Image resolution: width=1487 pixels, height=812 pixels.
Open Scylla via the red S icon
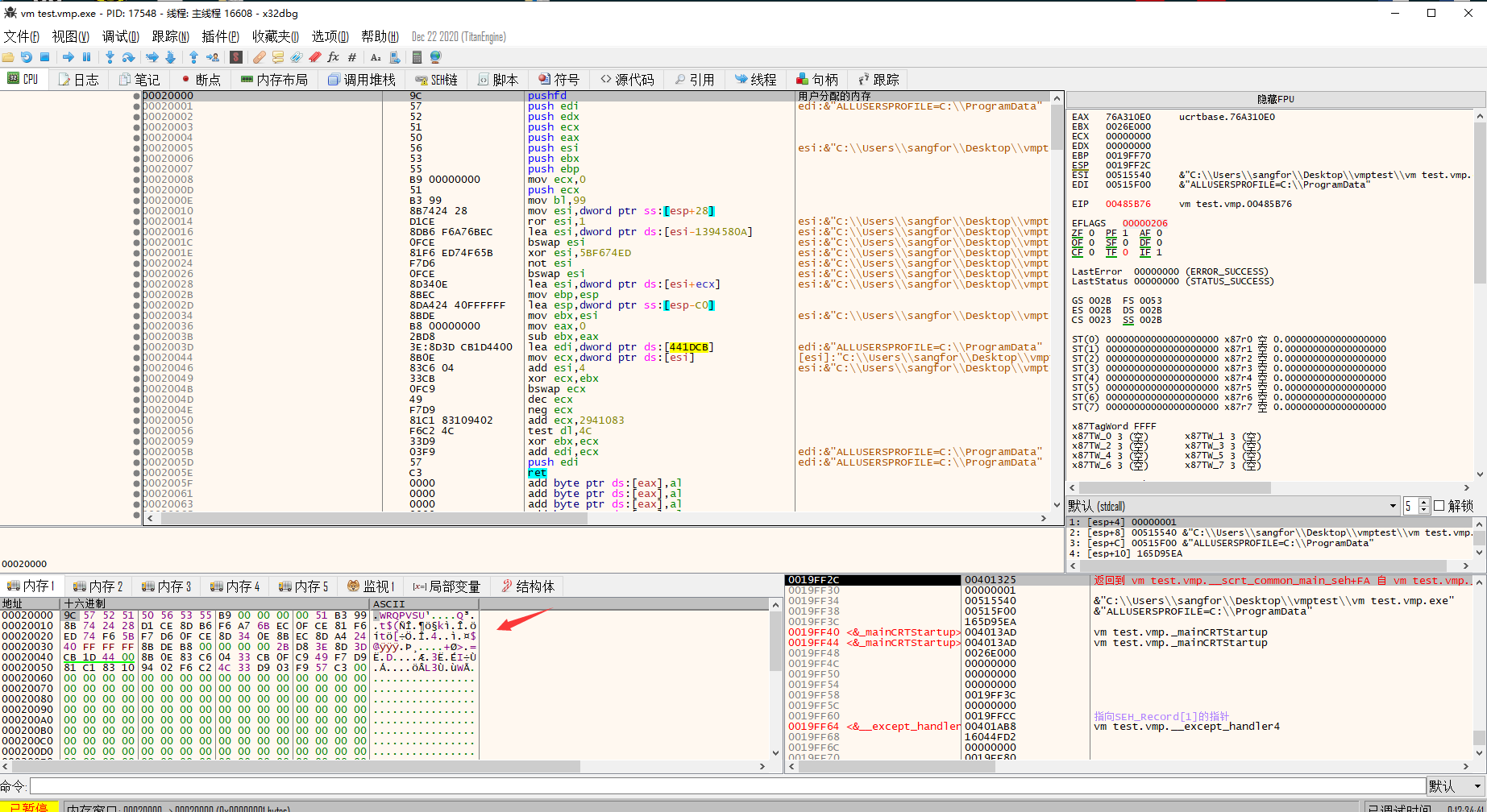point(236,57)
